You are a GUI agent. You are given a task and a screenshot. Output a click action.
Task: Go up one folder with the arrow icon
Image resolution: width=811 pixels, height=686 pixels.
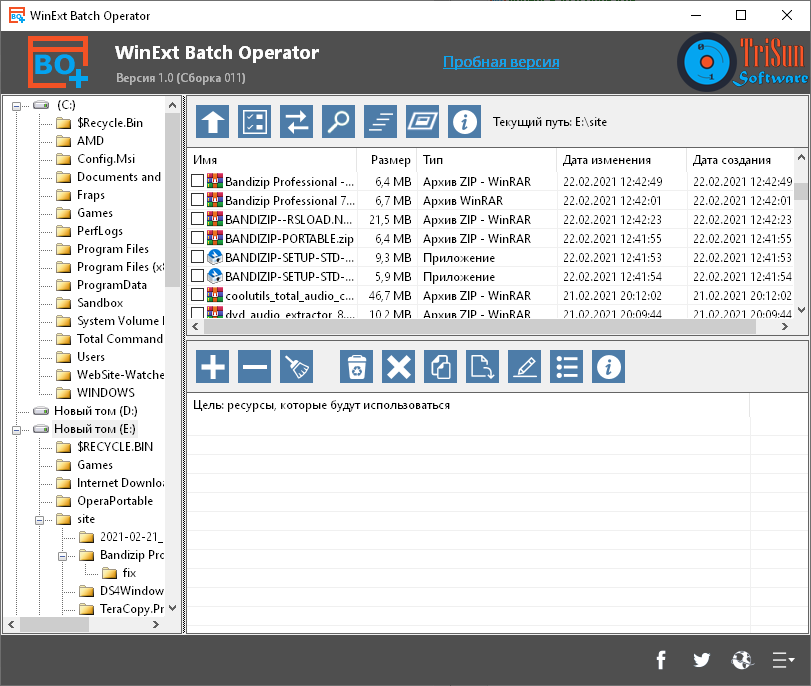coord(212,122)
